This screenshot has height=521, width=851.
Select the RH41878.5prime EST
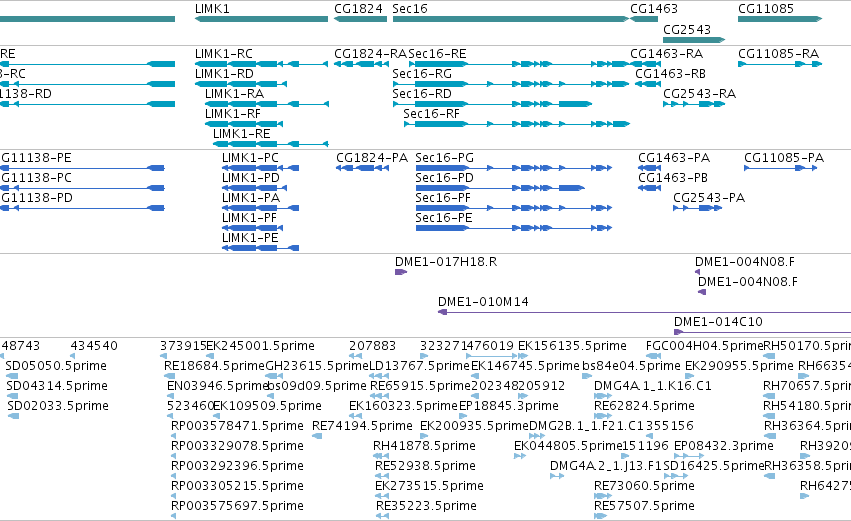pyautogui.click(x=380, y=456)
